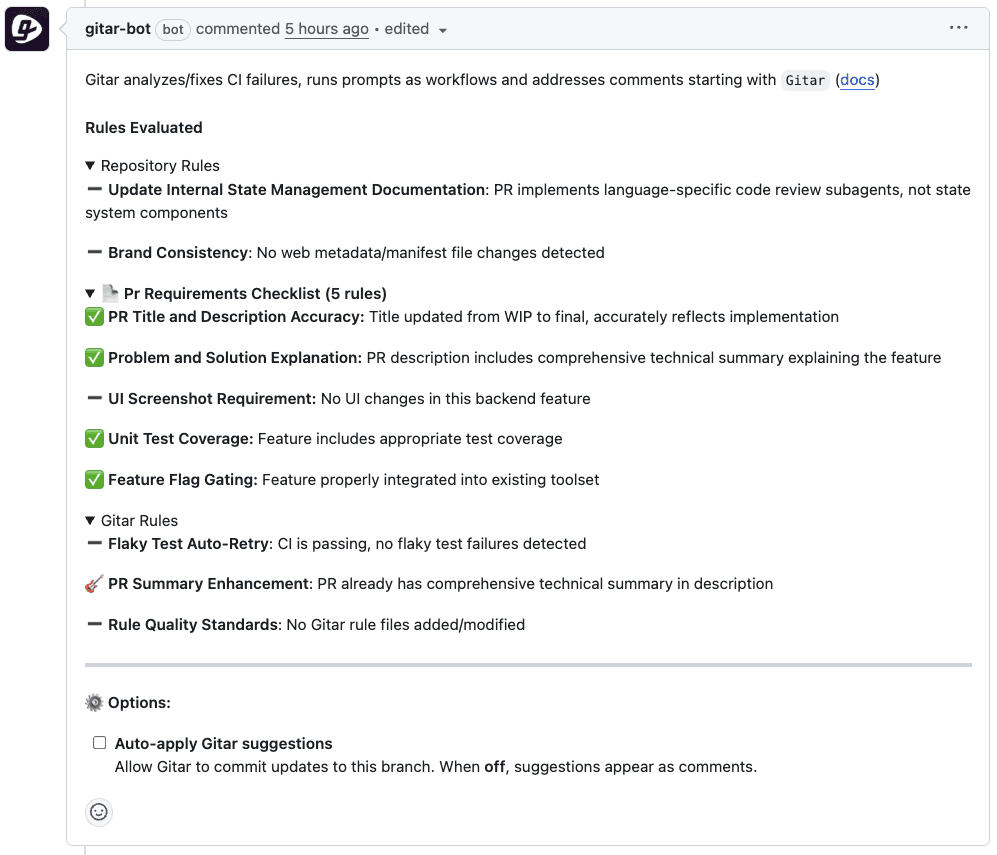Click the gear icon beside Options
The width and height of the screenshot is (997, 855).
[94, 701]
